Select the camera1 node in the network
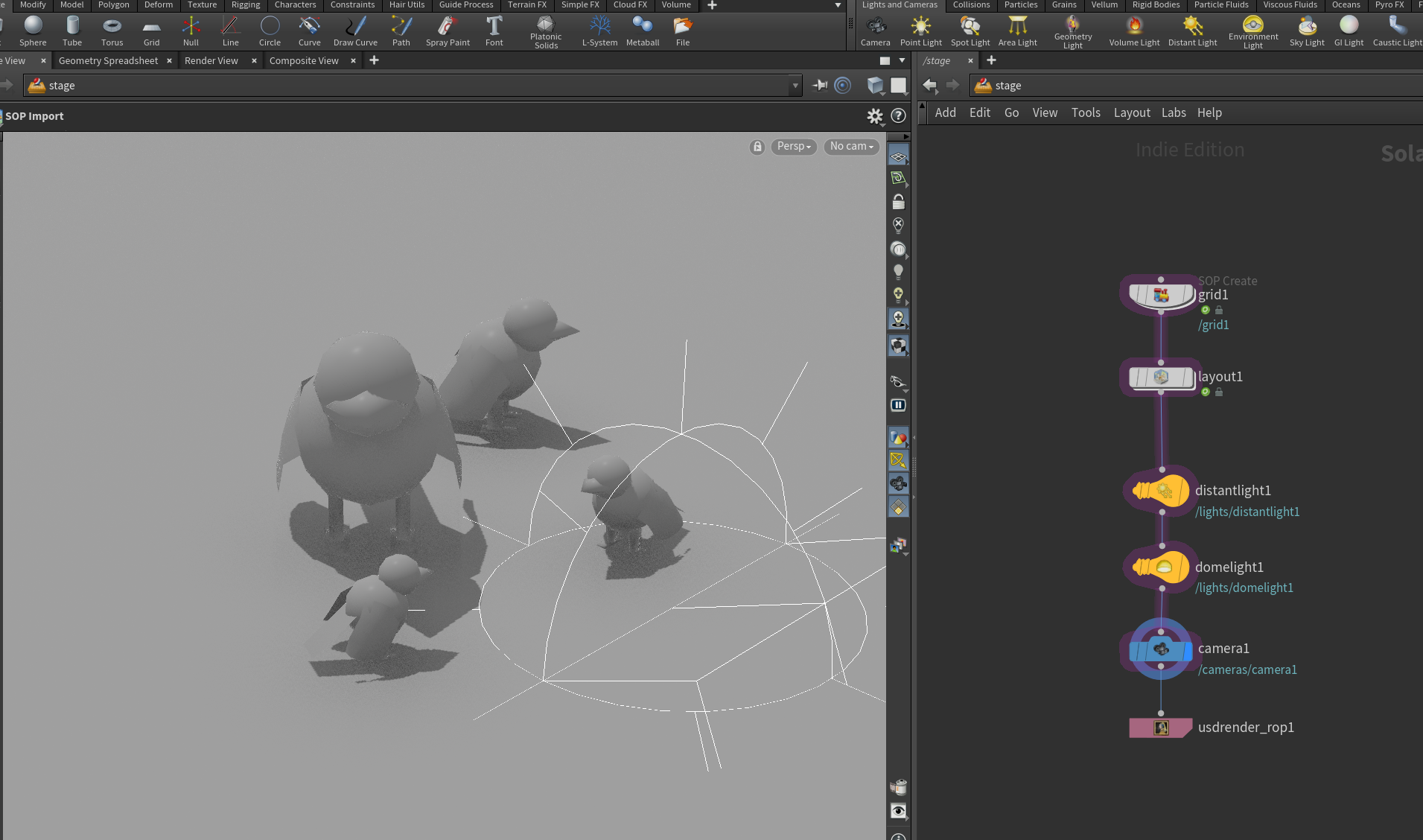 1161,650
